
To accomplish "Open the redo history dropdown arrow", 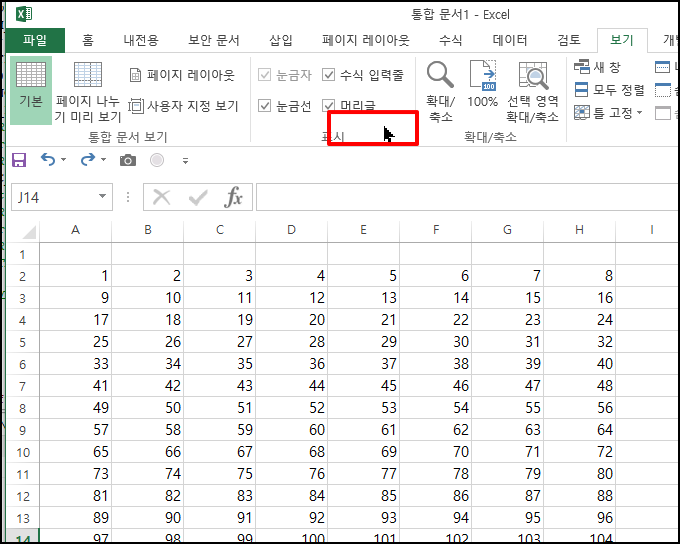I will [x=103, y=160].
